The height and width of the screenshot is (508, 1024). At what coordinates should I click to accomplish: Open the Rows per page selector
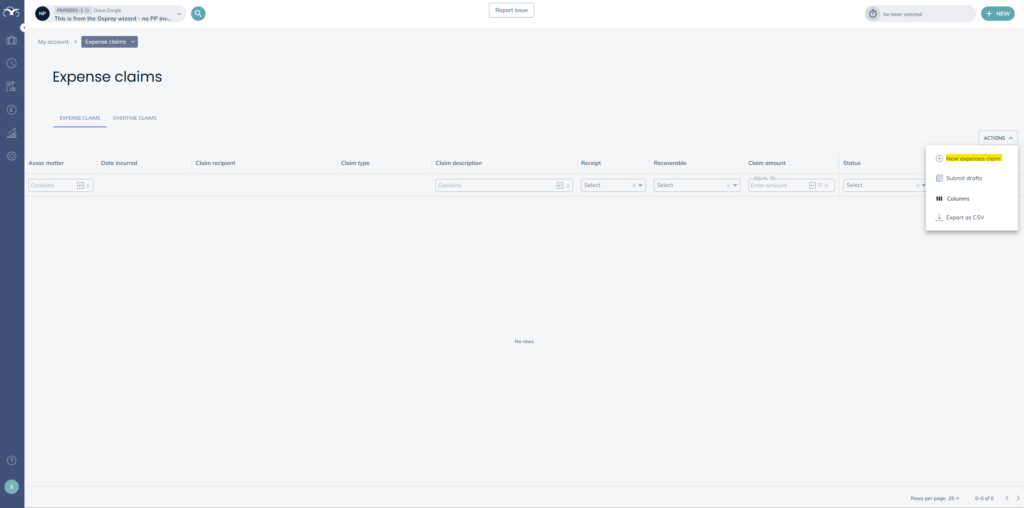953,497
